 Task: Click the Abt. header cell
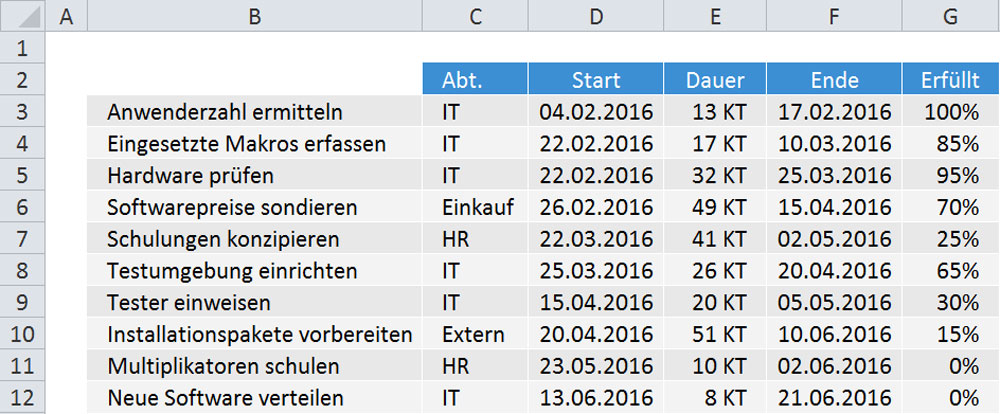475,80
